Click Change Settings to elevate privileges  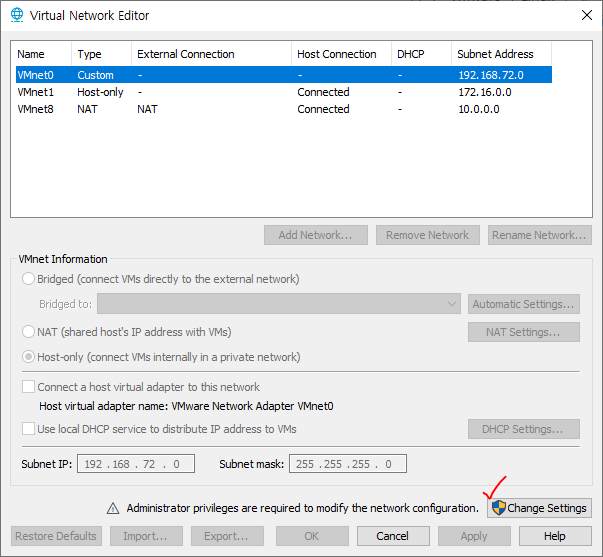[x=539, y=508]
